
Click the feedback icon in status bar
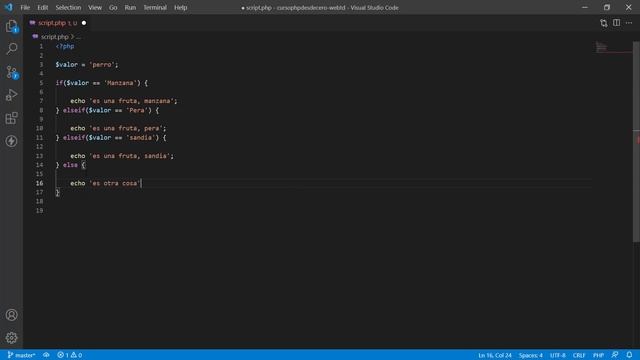(615, 355)
